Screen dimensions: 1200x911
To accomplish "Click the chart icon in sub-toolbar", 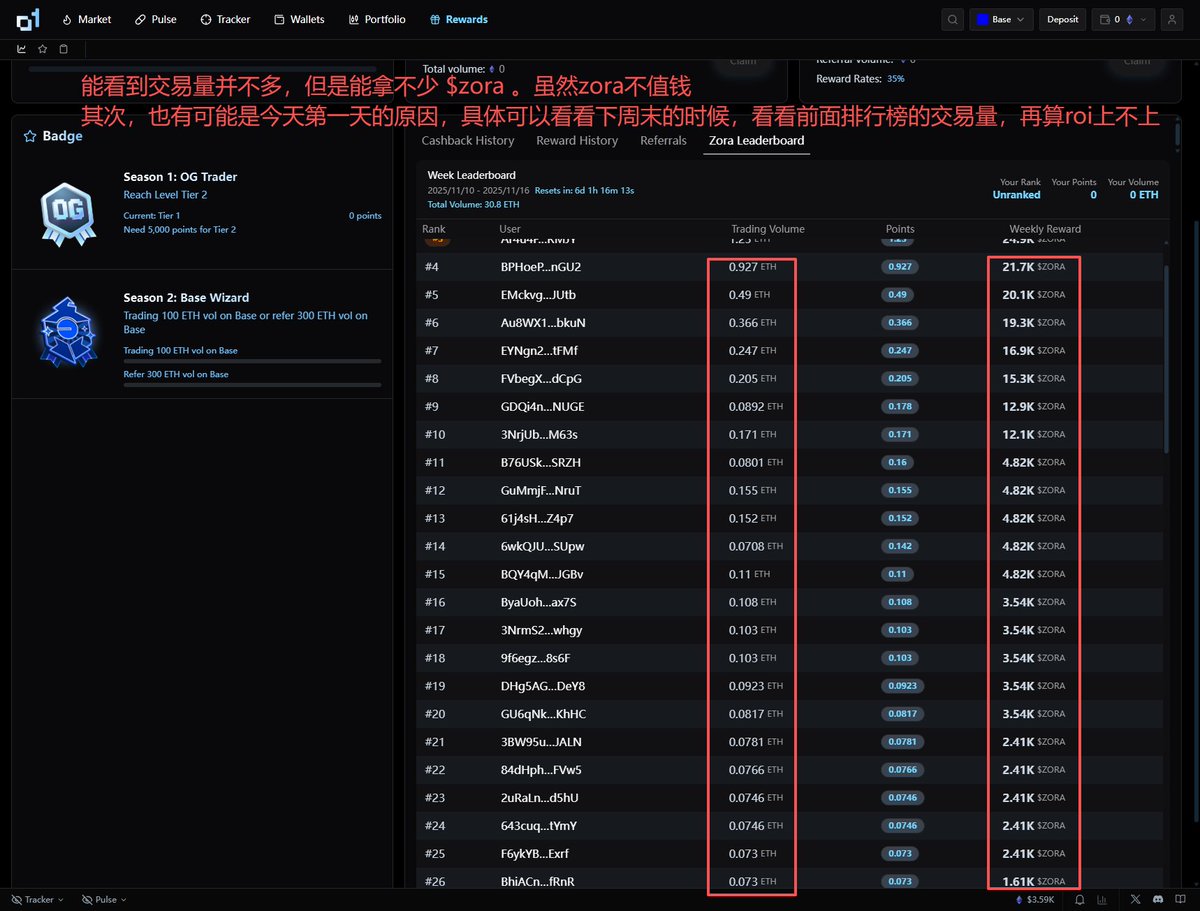I will coord(22,48).
